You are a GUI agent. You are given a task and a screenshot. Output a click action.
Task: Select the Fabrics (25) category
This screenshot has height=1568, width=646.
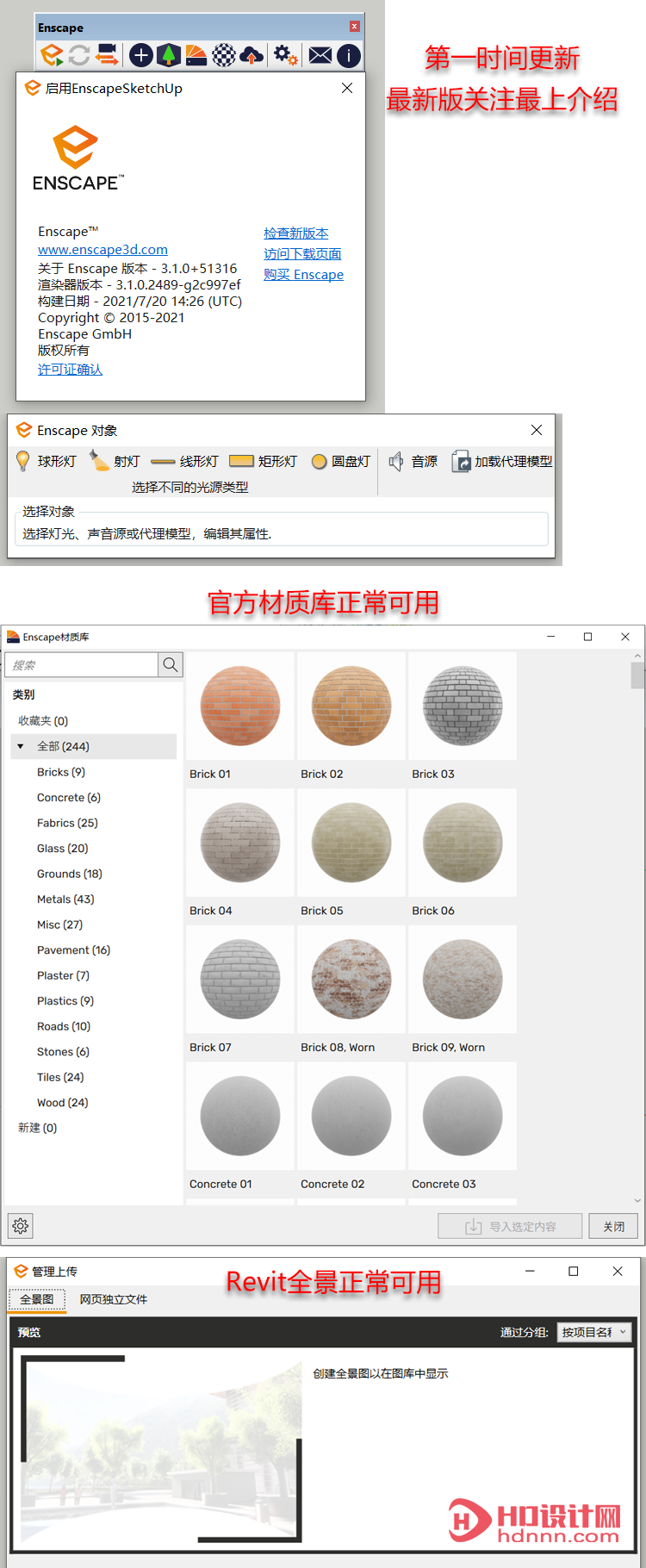[67, 823]
